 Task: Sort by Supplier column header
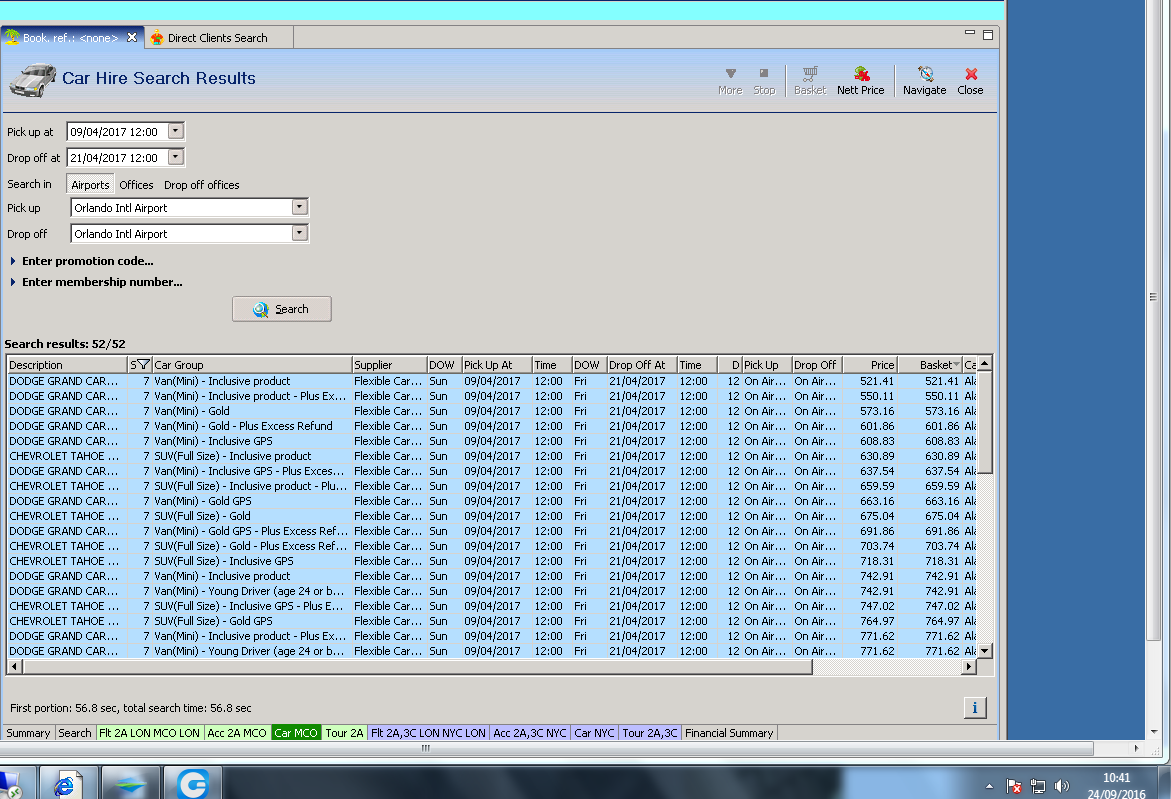pyautogui.click(x=389, y=365)
